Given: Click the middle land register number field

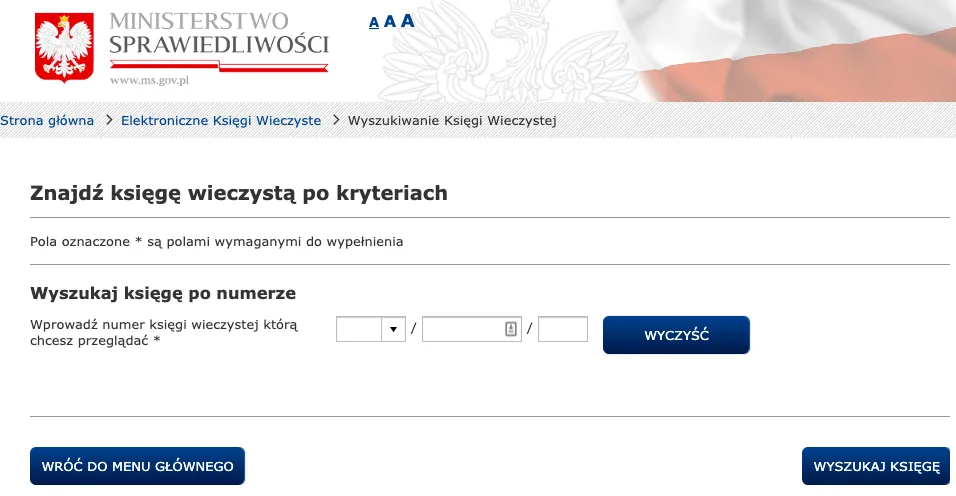Looking at the screenshot, I should 472,329.
